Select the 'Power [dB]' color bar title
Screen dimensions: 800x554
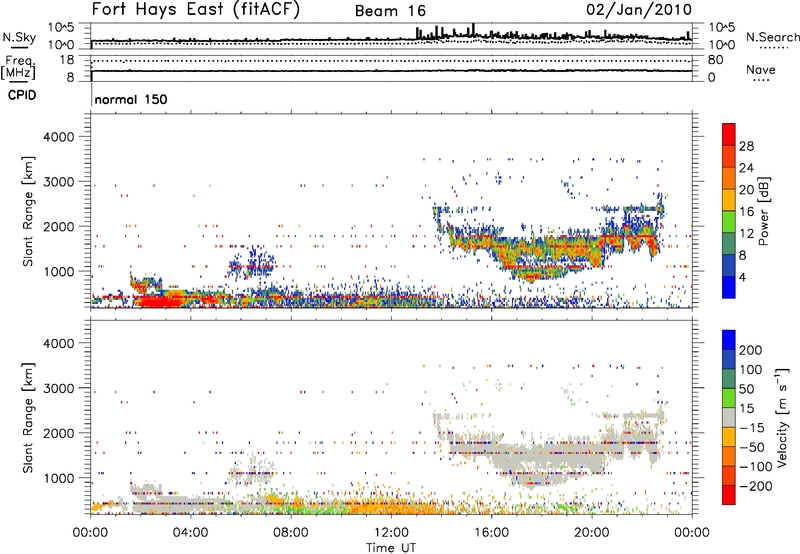tap(764, 211)
